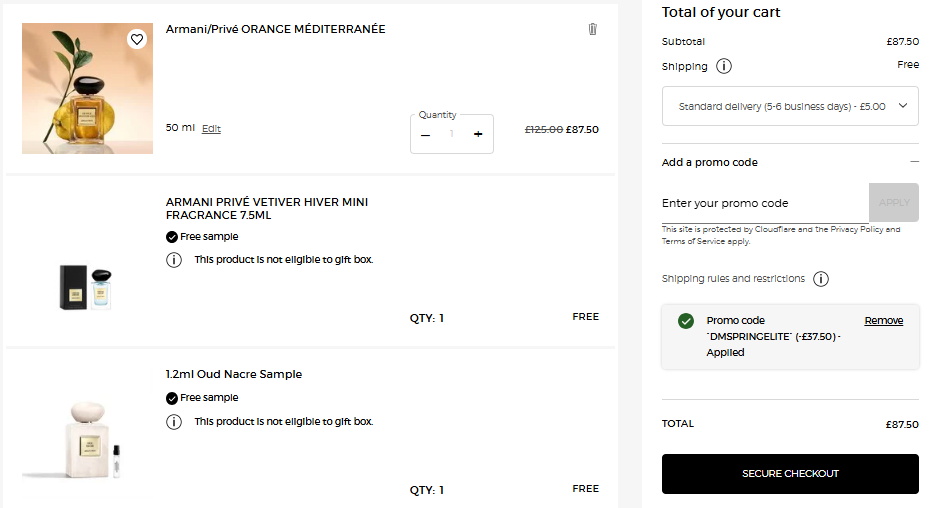Click FREE price on Oud Nacre row

pyautogui.click(x=586, y=489)
